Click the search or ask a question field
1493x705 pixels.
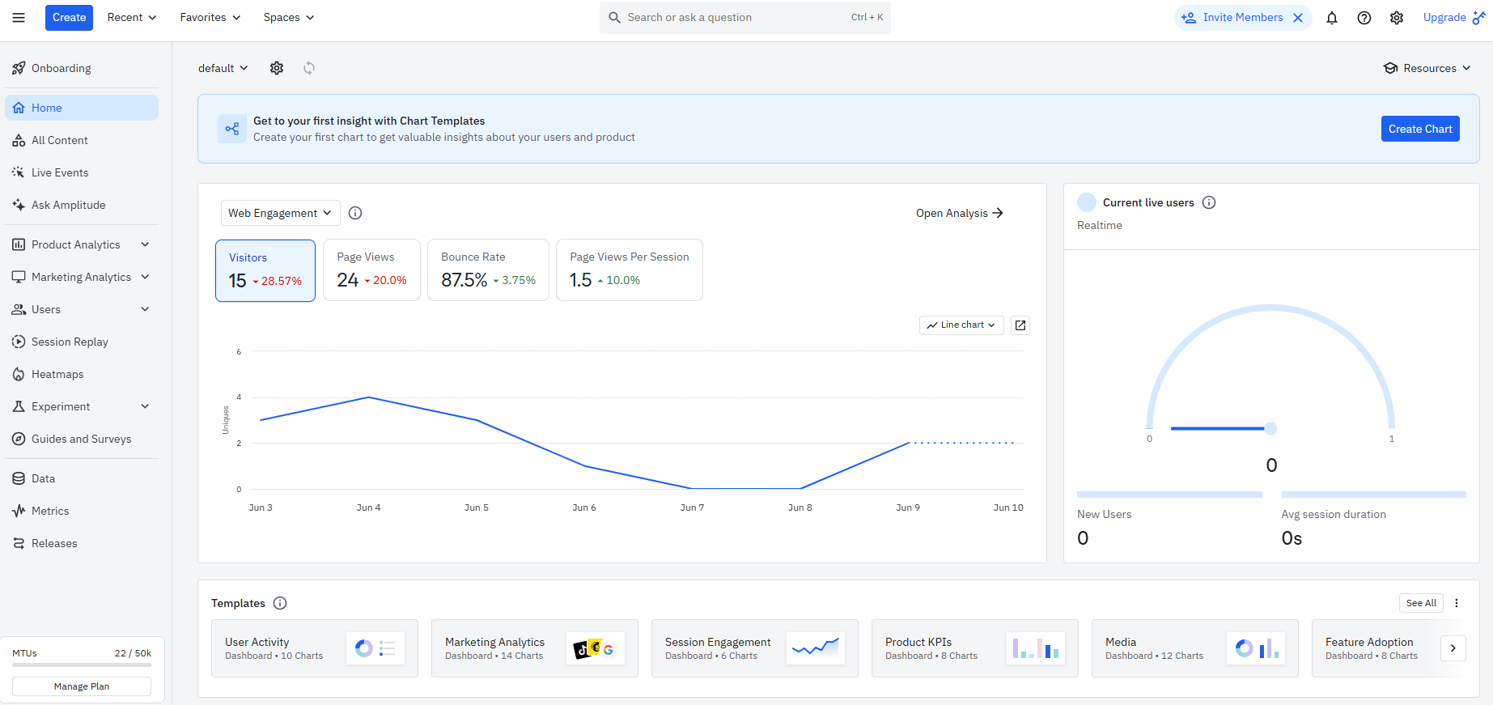(x=745, y=17)
